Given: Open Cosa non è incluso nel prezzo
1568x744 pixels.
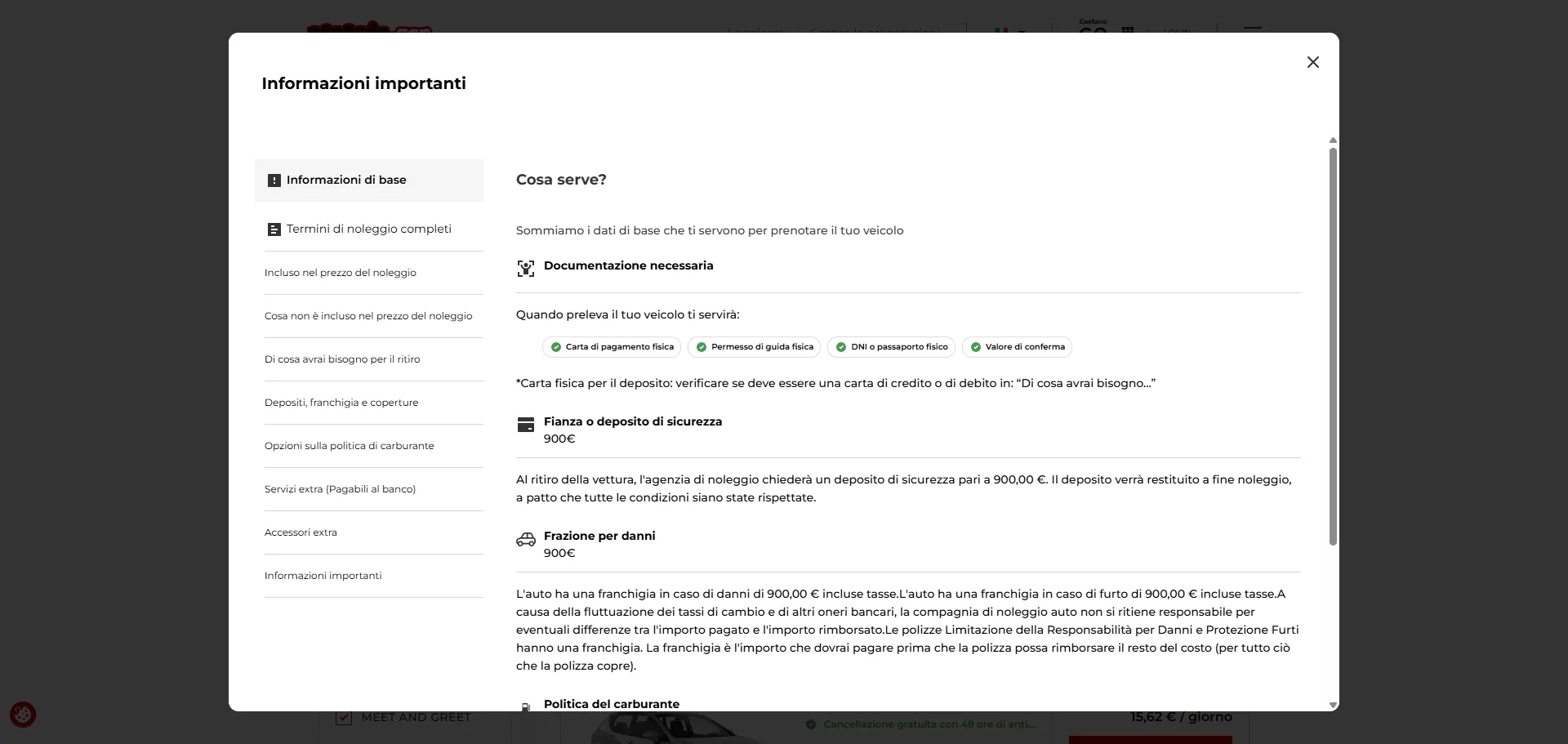Looking at the screenshot, I should 368,316.
